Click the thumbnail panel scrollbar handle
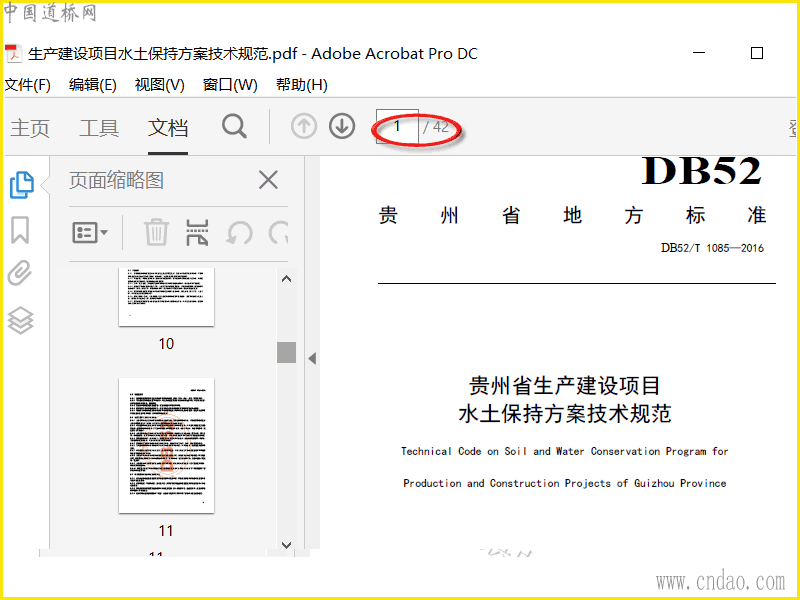The image size is (800, 600). [x=287, y=352]
